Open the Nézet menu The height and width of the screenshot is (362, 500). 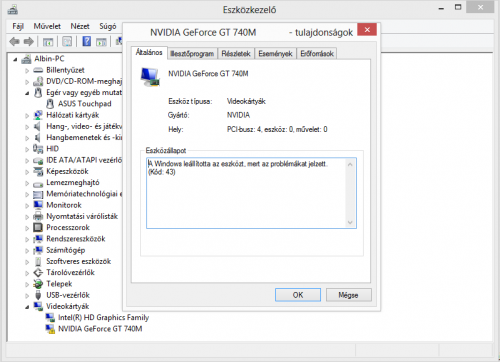click(80, 26)
